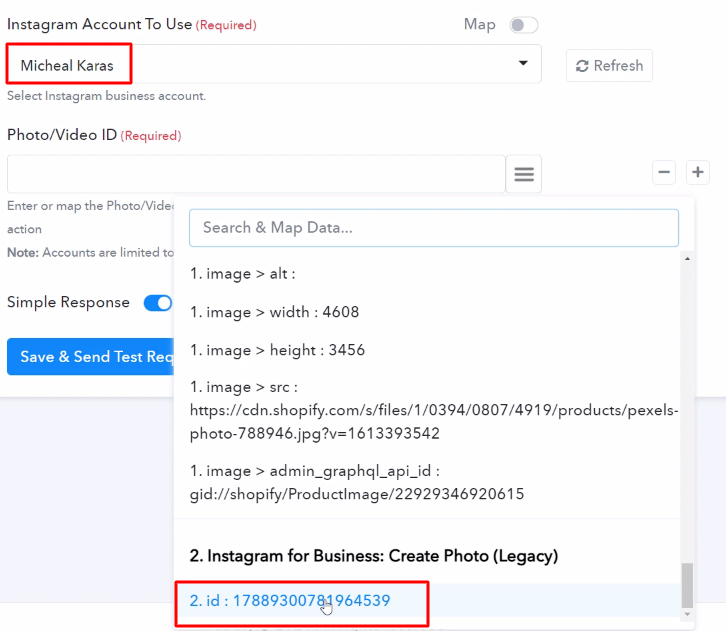Open the map data hamburger menu icon
This screenshot has width=726, height=631.
click(524, 174)
